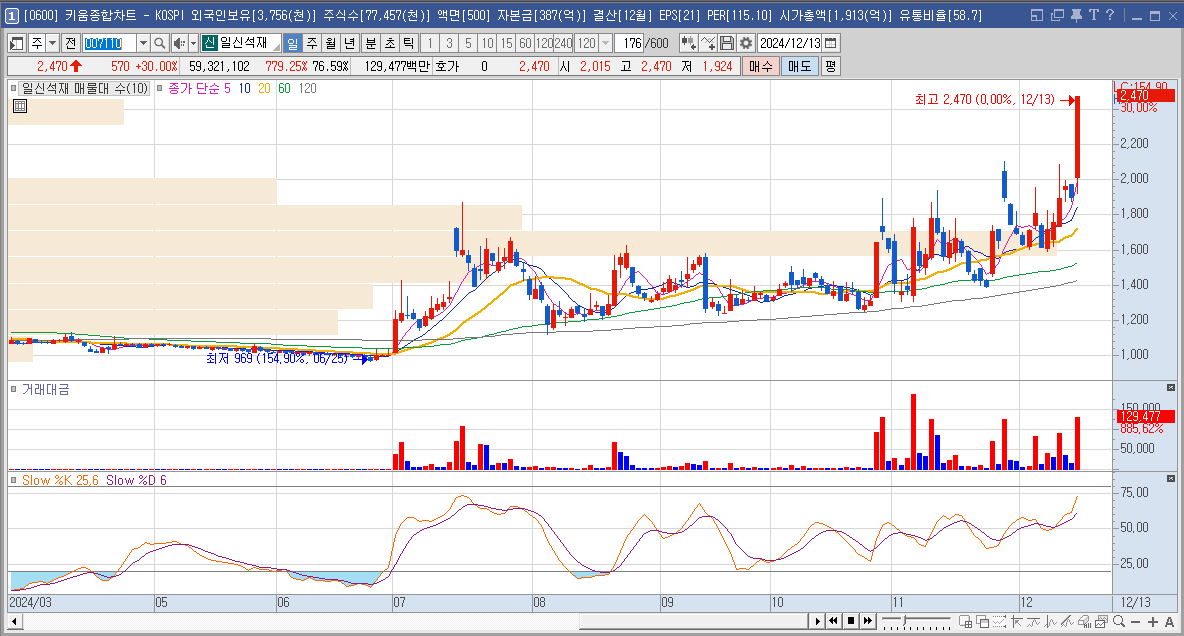Screen dimensions: 1184x636
Task: Select the 60 interval button
Action: (526, 44)
